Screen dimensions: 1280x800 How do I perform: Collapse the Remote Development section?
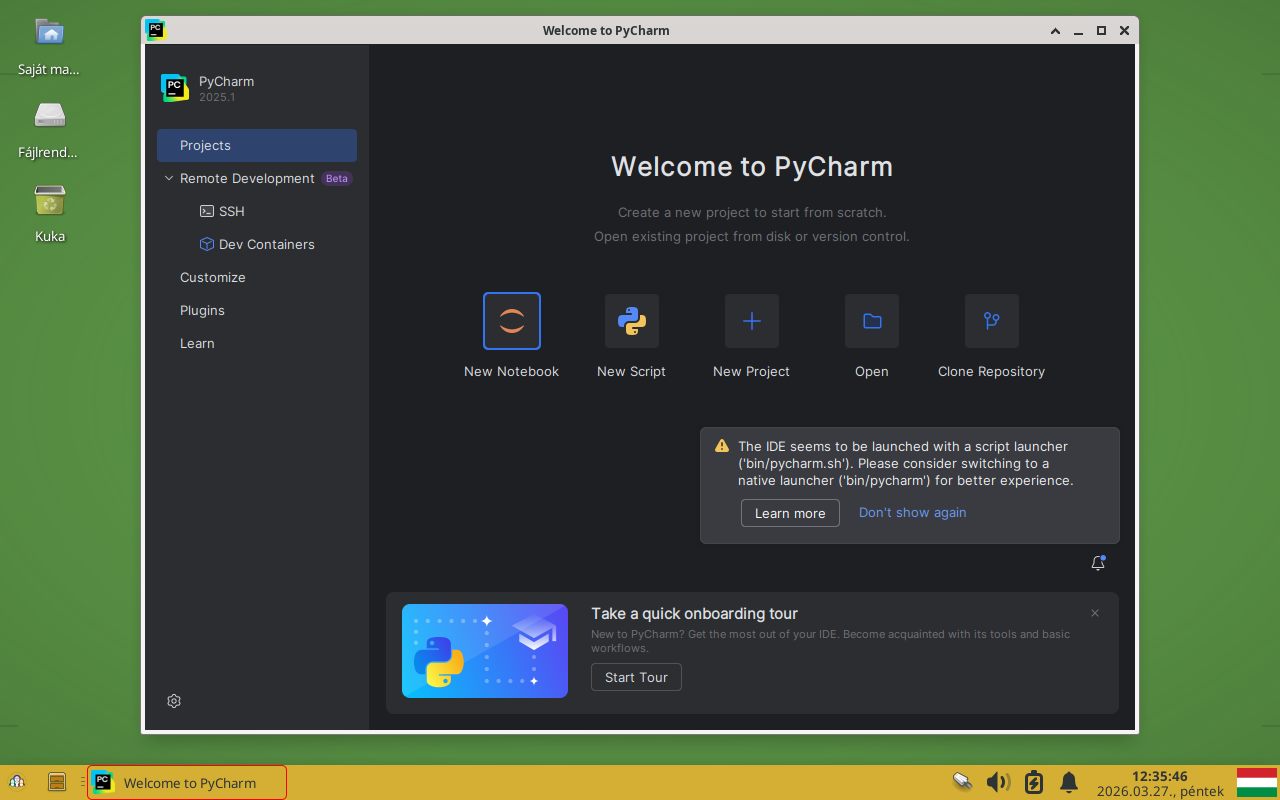tap(167, 178)
